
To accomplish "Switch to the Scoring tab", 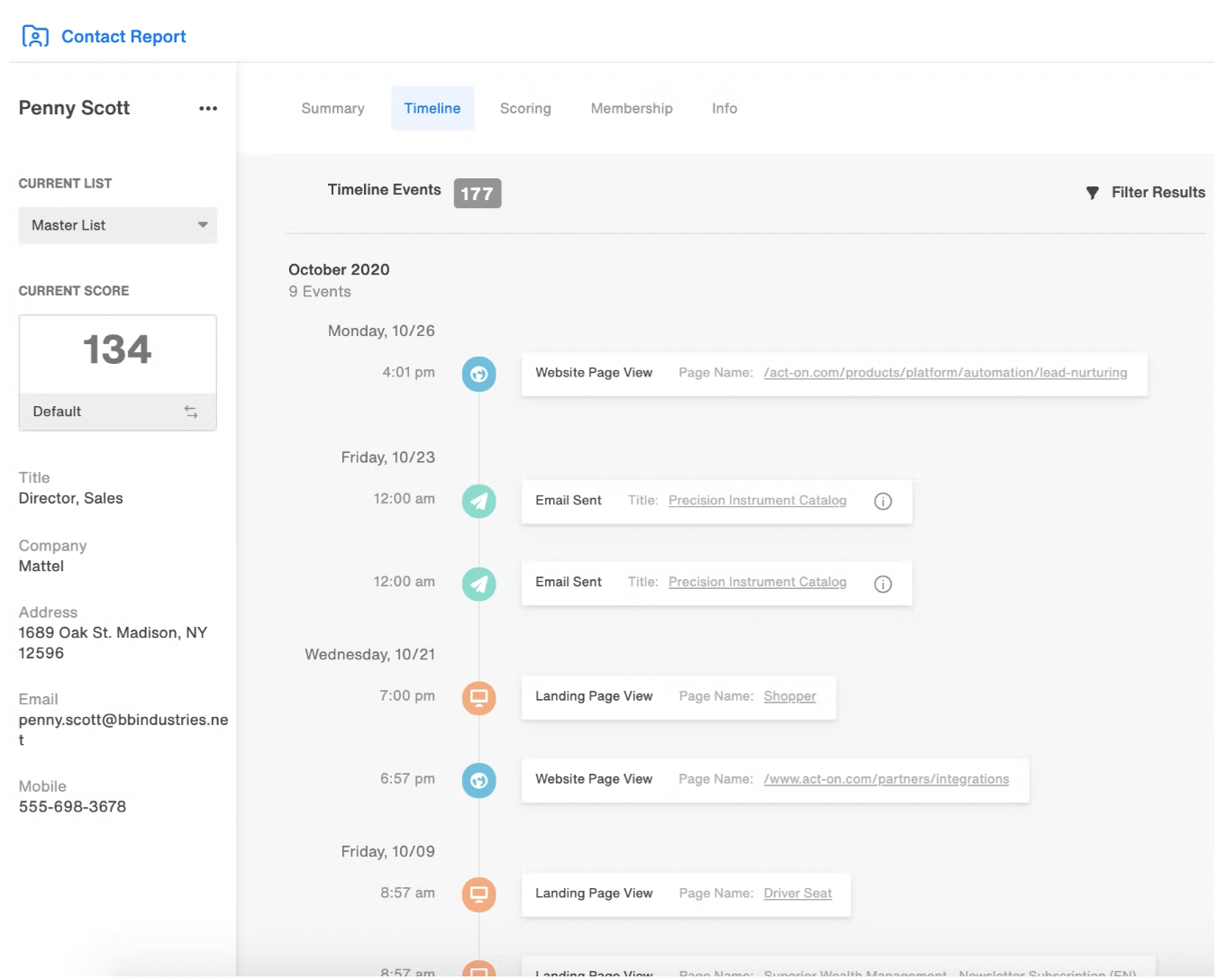I will (525, 108).
